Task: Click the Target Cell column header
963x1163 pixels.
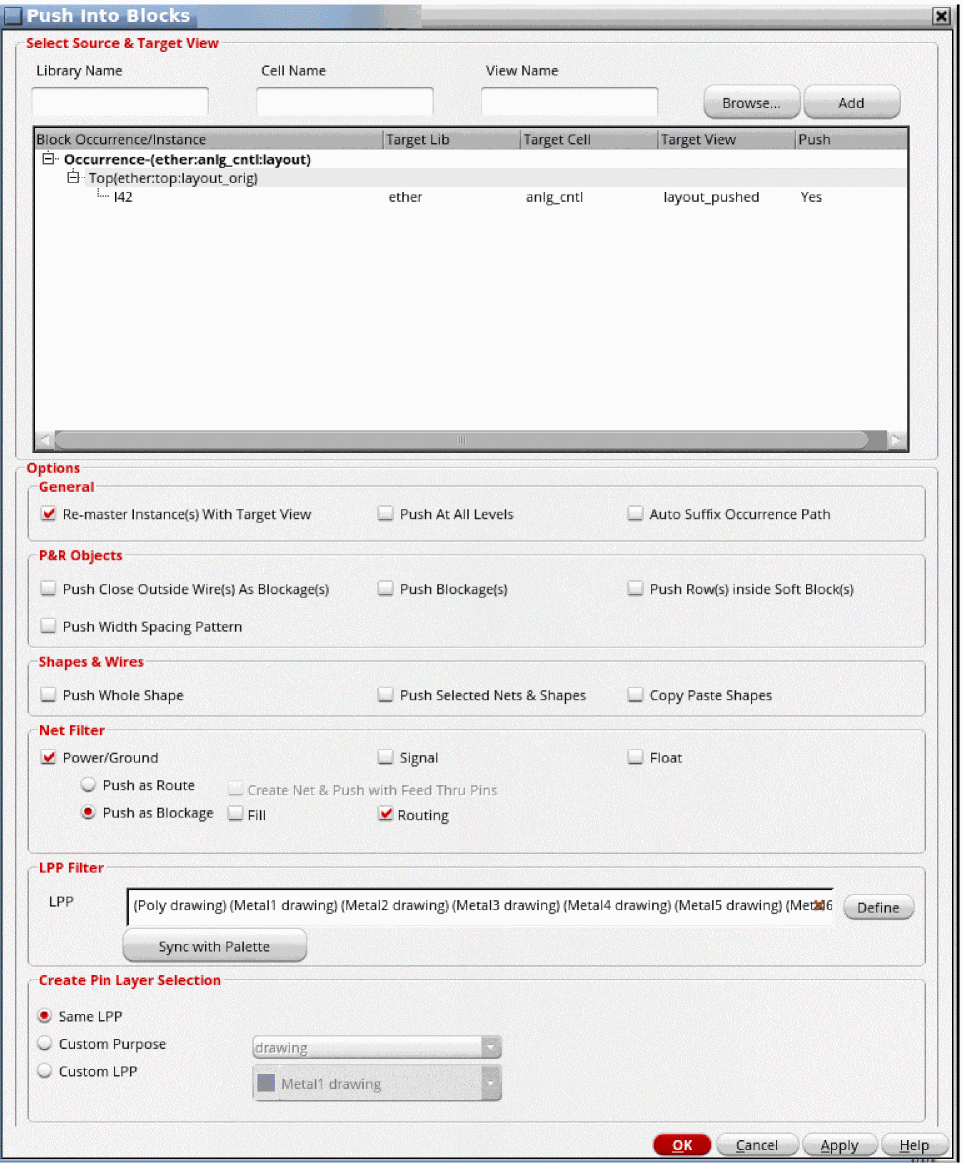Action: click(x=589, y=139)
